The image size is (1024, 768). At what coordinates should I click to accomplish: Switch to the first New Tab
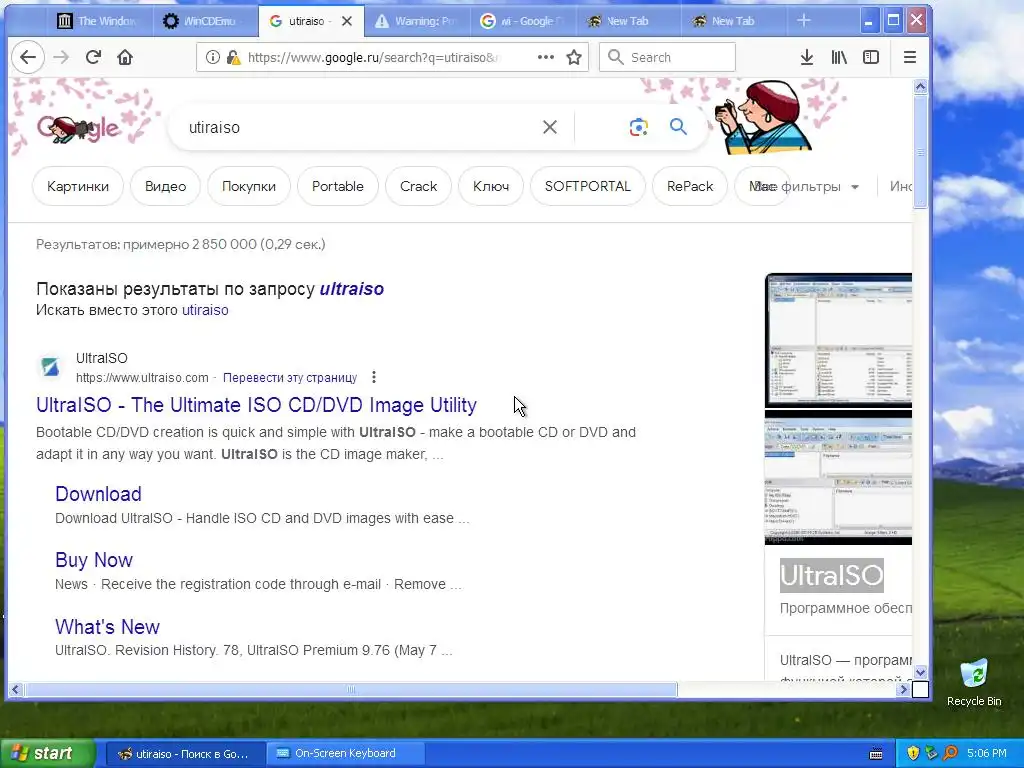click(x=629, y=21)
